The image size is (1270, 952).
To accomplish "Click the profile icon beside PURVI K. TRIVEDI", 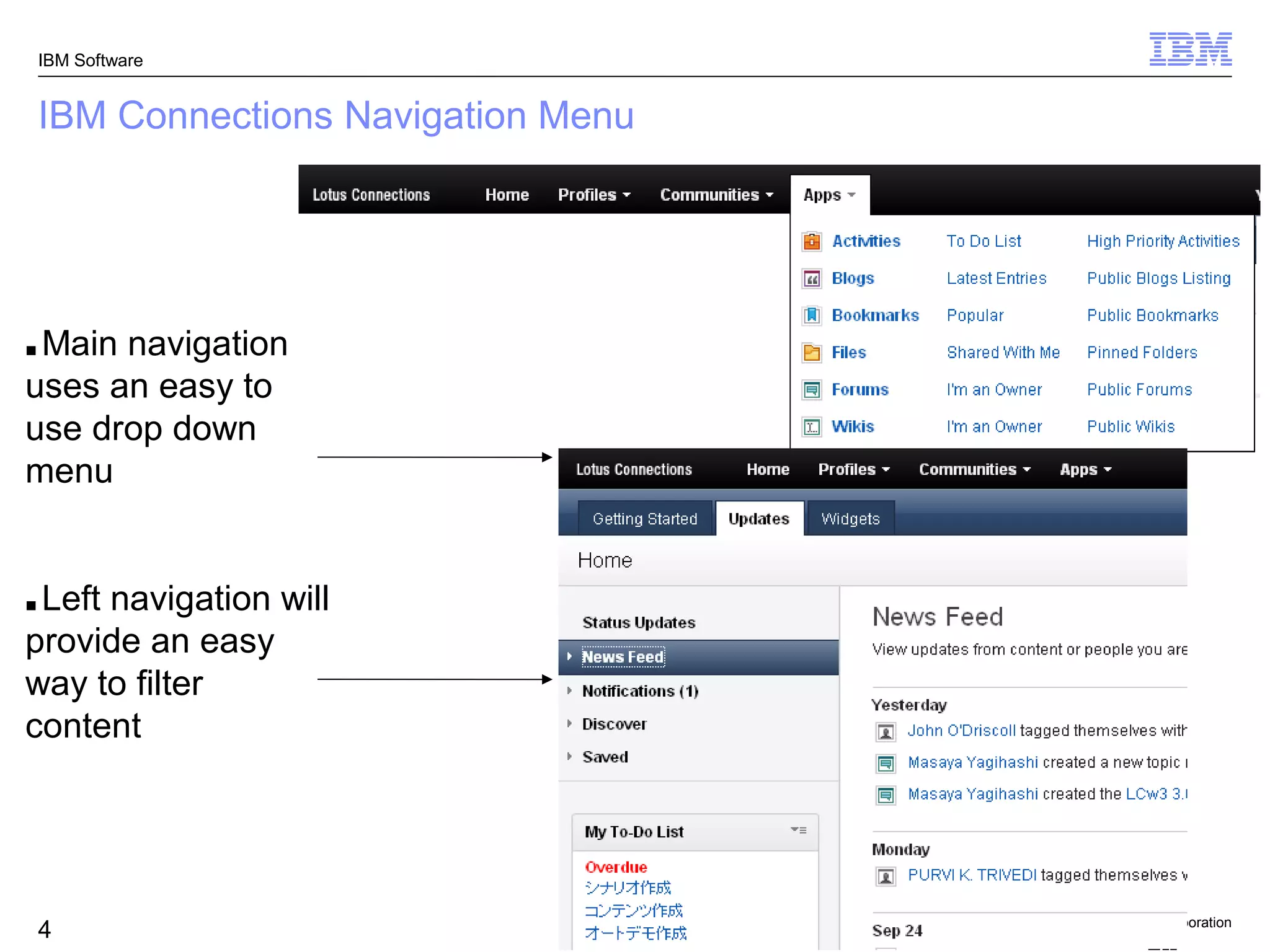I will tap(886, 876).
